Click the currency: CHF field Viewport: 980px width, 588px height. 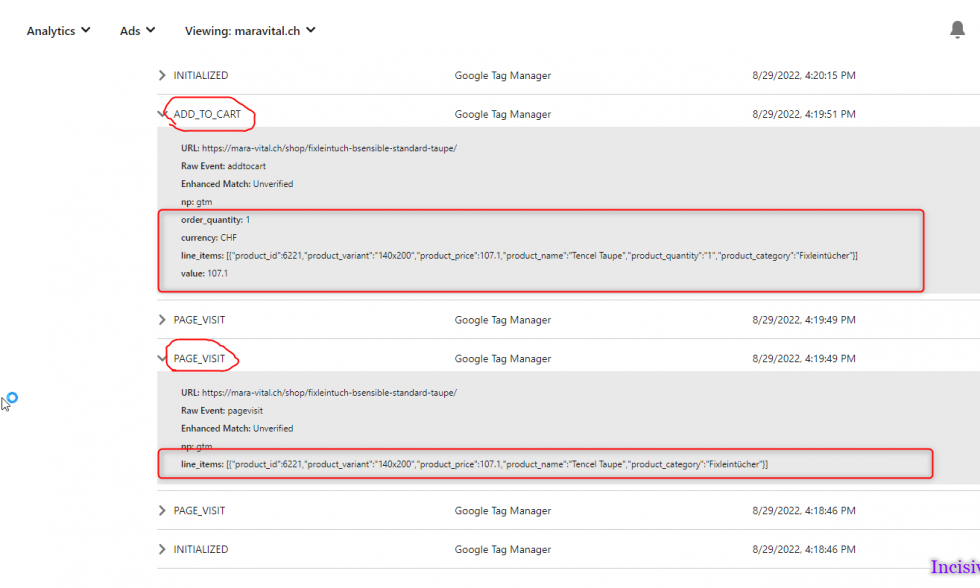tap(208, 238)
